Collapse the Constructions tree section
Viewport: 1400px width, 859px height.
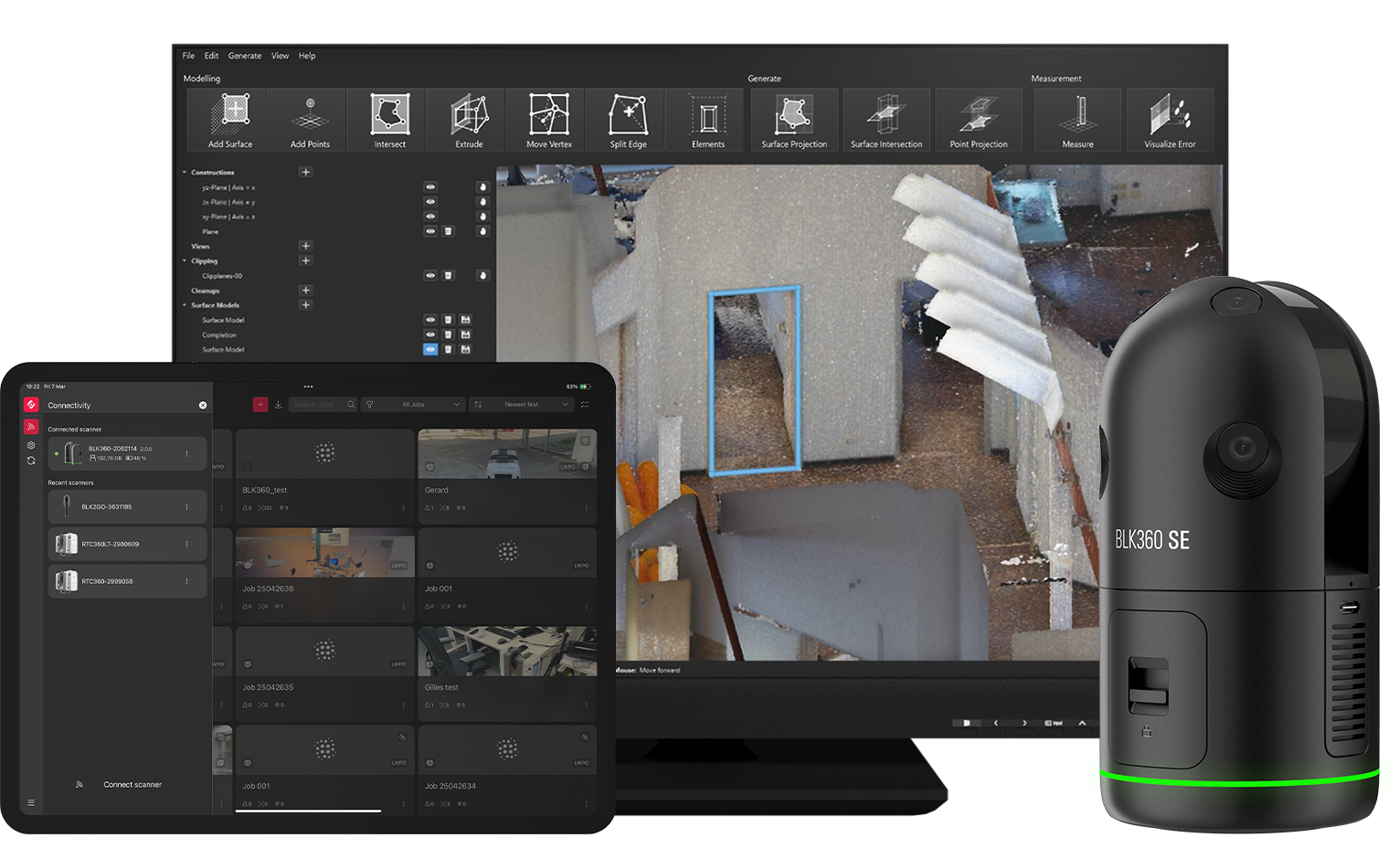pyautogui.click(x=185, y=172)
